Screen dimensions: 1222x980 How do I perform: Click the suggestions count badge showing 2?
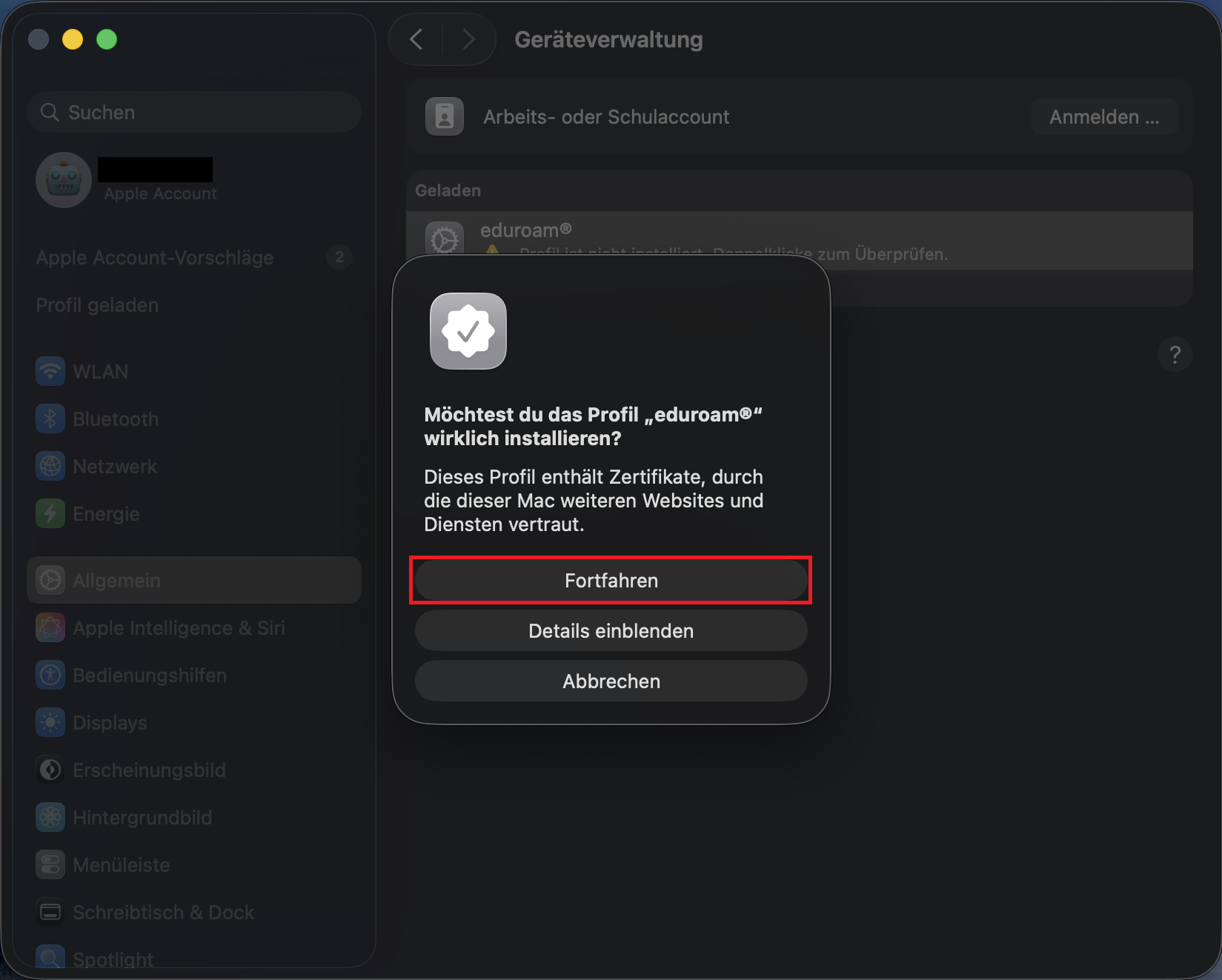pos(339,257)
